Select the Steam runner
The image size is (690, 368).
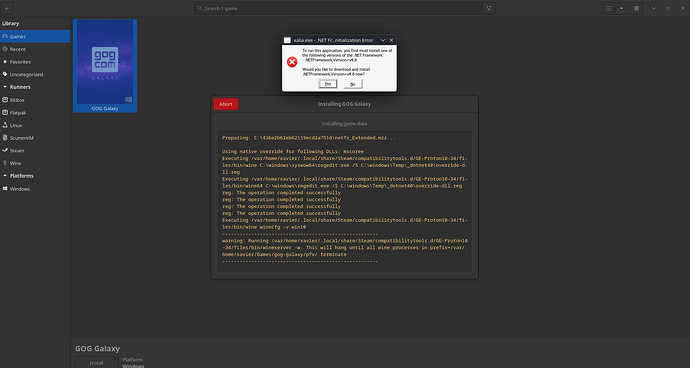pyautogui.click(x=35, y=151)
